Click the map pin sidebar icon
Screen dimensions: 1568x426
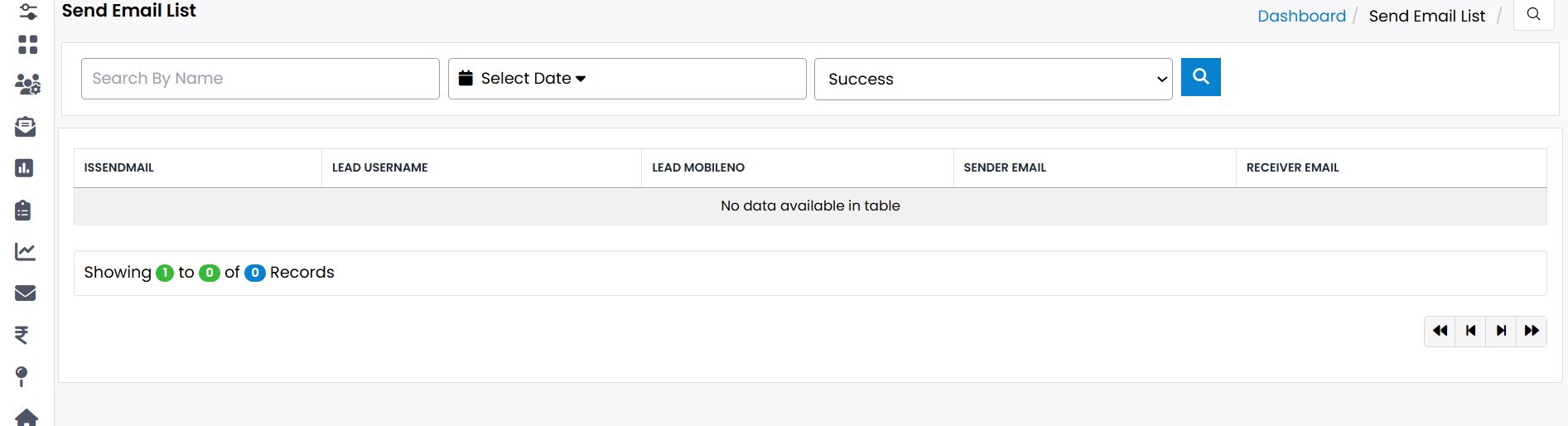tap(22, 376)
